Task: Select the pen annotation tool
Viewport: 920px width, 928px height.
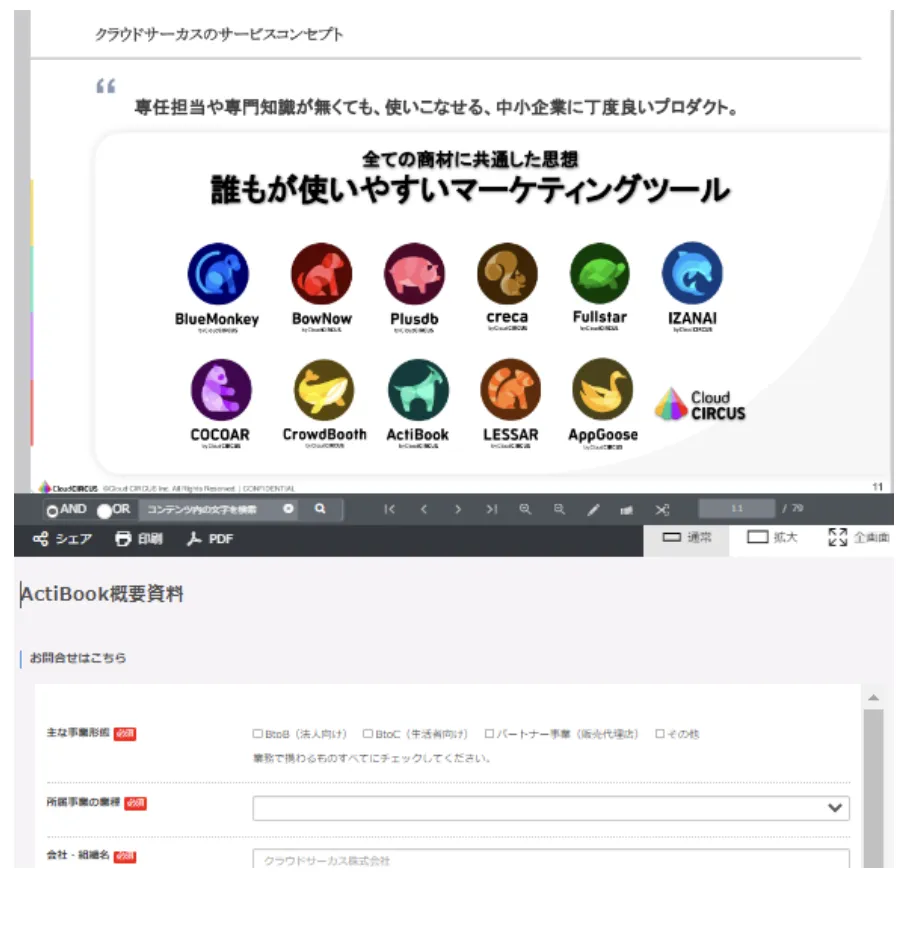Action: [593, 510]
